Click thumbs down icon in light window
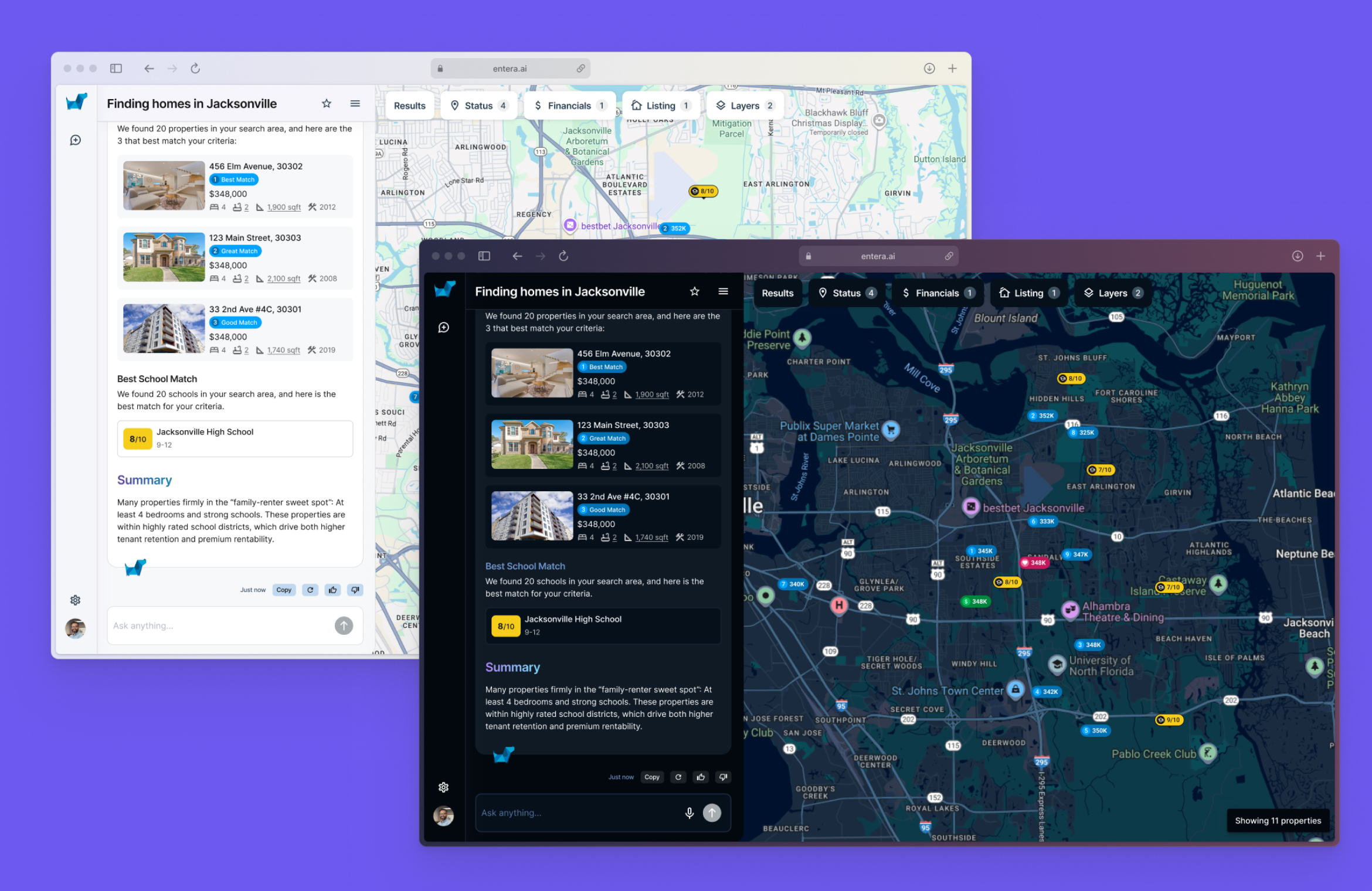 pyautogui.click(x=355, y=590)
